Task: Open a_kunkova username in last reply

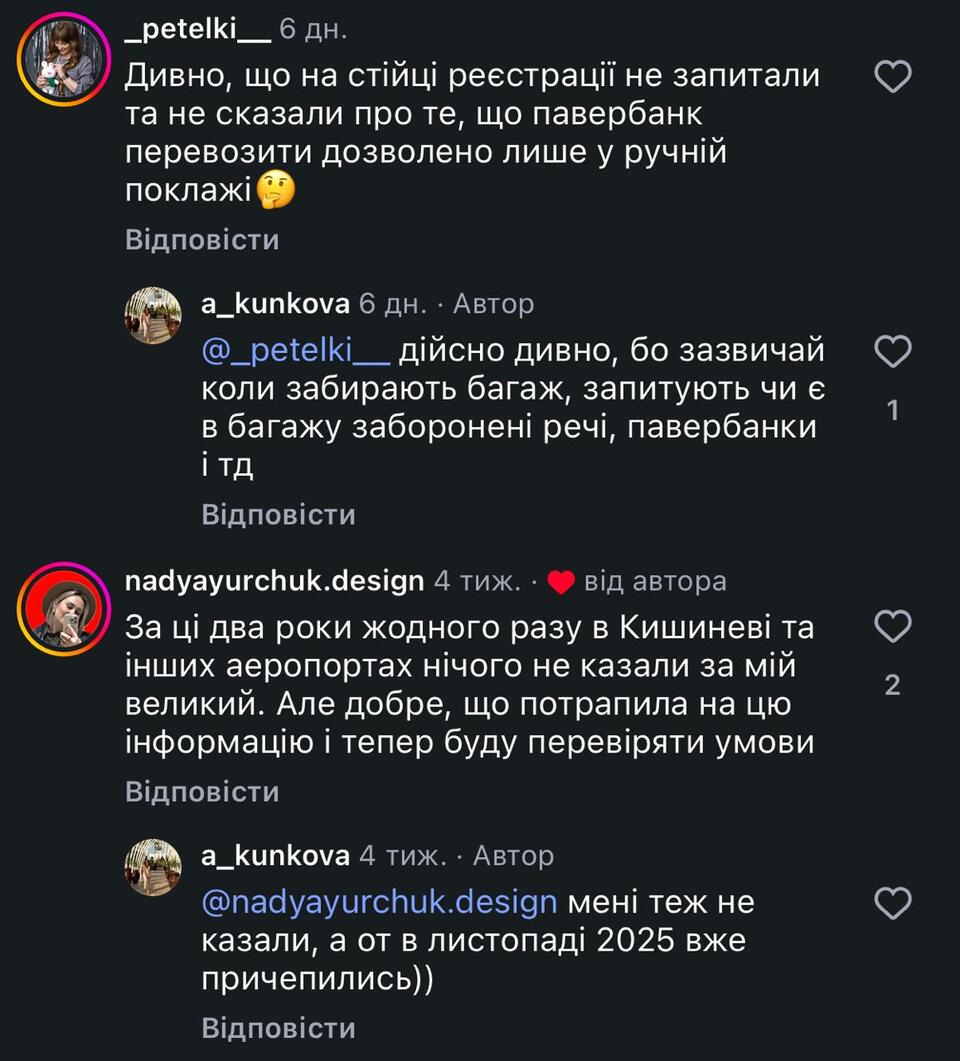Action: pyautogui.click(x=275, y=856)
